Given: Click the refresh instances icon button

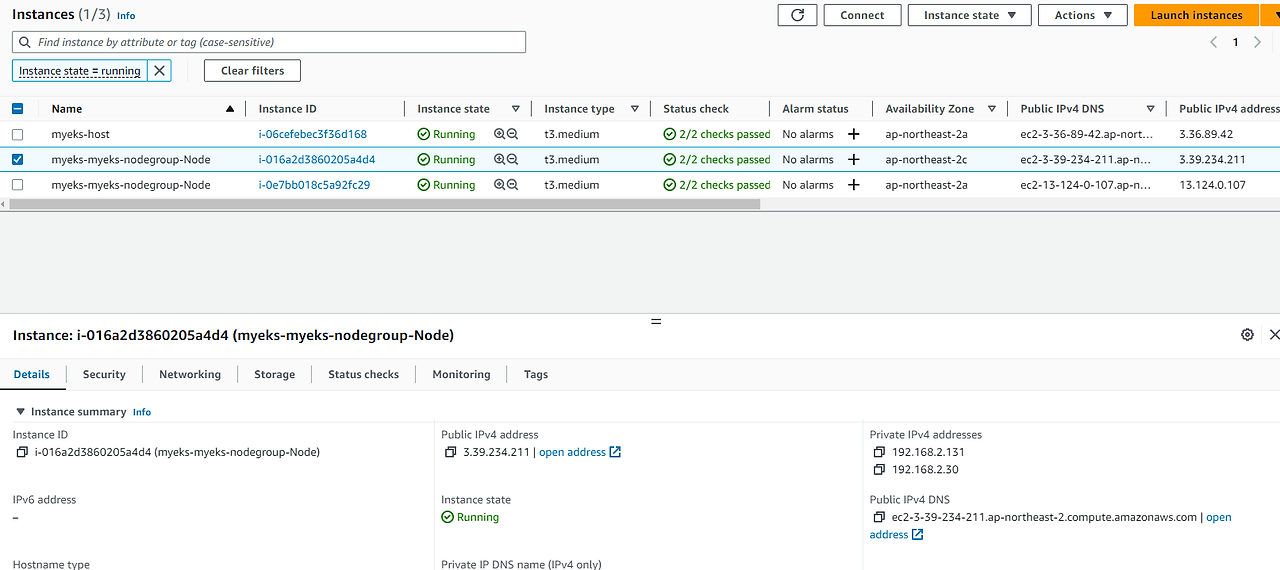Looking at the screenshot, I should [x=797, y=15].
